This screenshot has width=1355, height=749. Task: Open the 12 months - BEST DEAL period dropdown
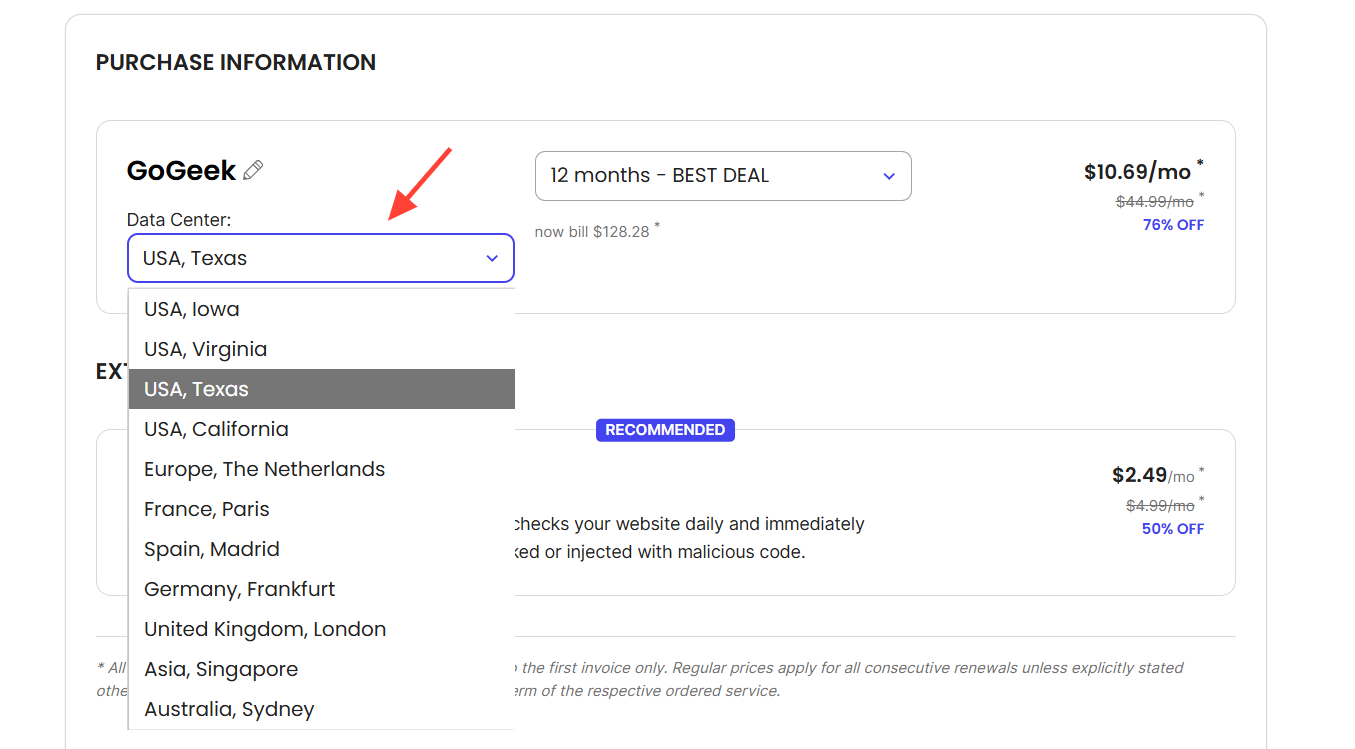click(x=723, y=176)
